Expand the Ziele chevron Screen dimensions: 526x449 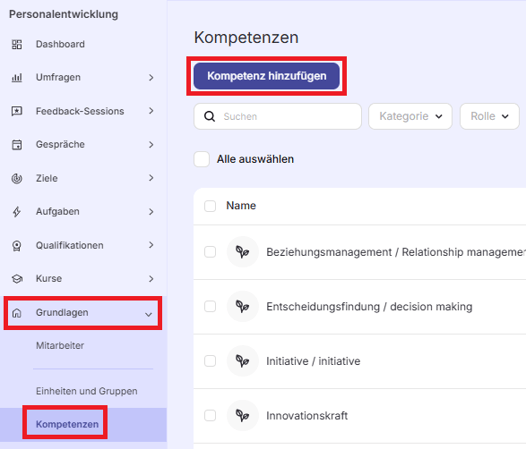coord(151,178)
